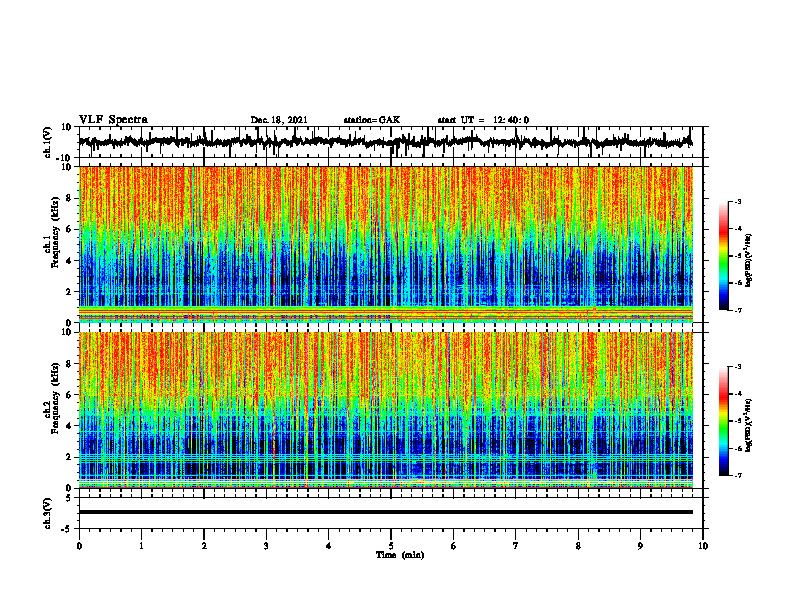Viewport: 792px width, 612px height.
Task: Click the "-3" label on ch.2 color scale
Action: [x=738, y=367]
